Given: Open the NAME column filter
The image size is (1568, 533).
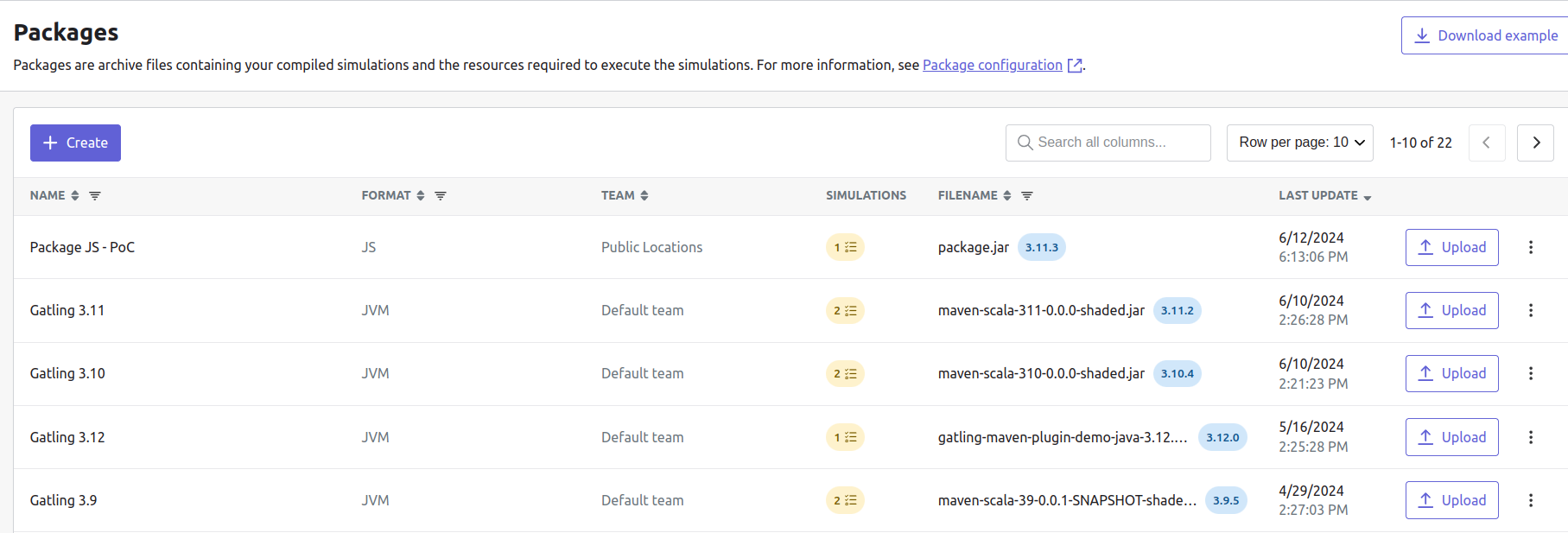Looking at the screenshot, I should pos(95,196).
